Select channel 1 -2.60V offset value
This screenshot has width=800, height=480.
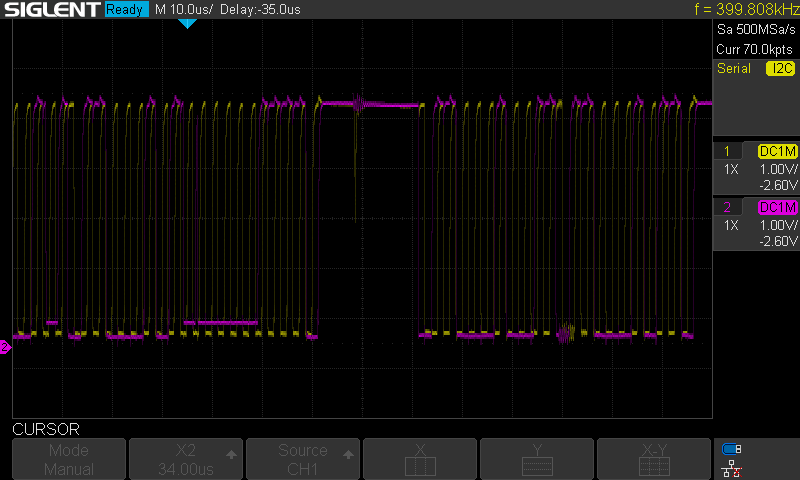coord(778,185)
